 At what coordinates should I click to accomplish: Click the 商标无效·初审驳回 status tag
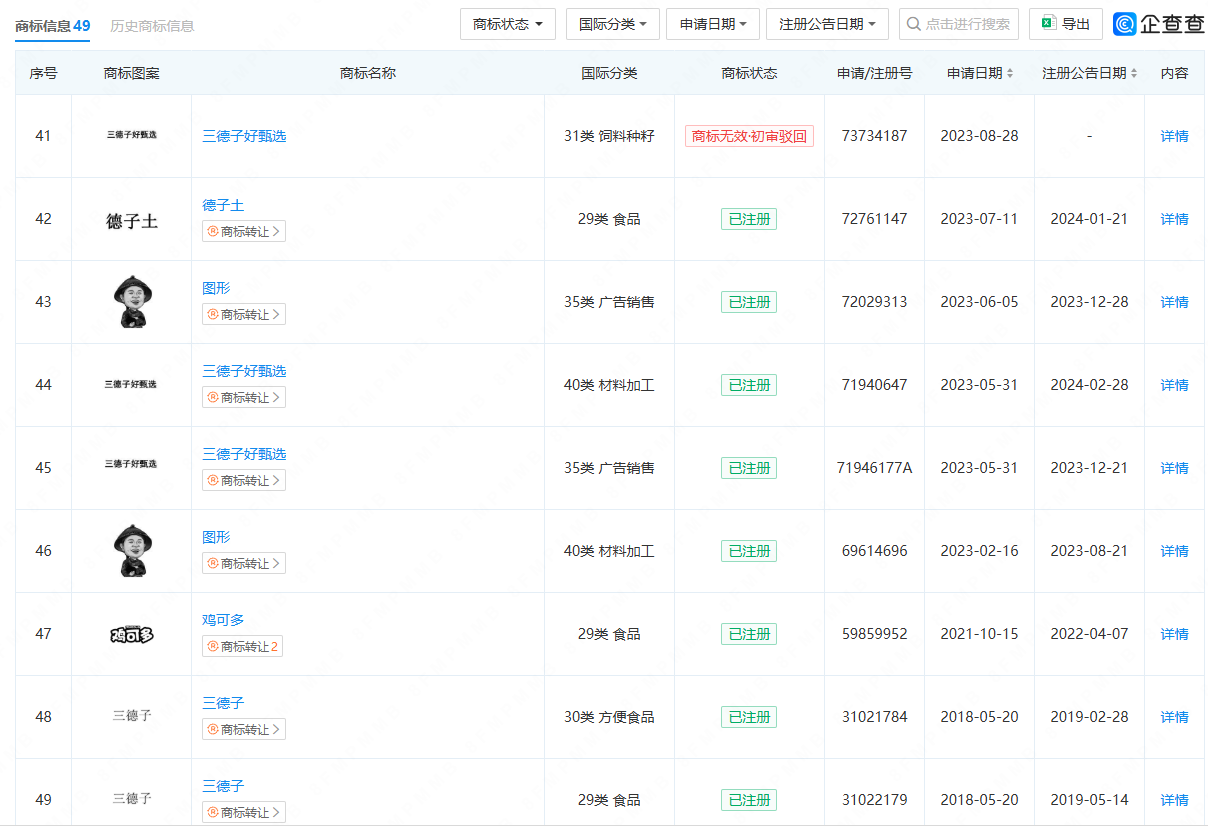pos(749,136)
